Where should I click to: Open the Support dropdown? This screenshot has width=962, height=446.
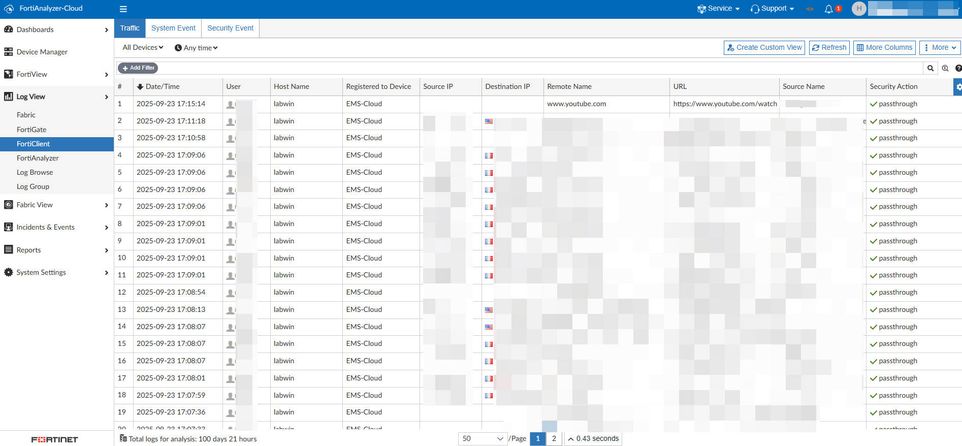(x=772, y=9)
